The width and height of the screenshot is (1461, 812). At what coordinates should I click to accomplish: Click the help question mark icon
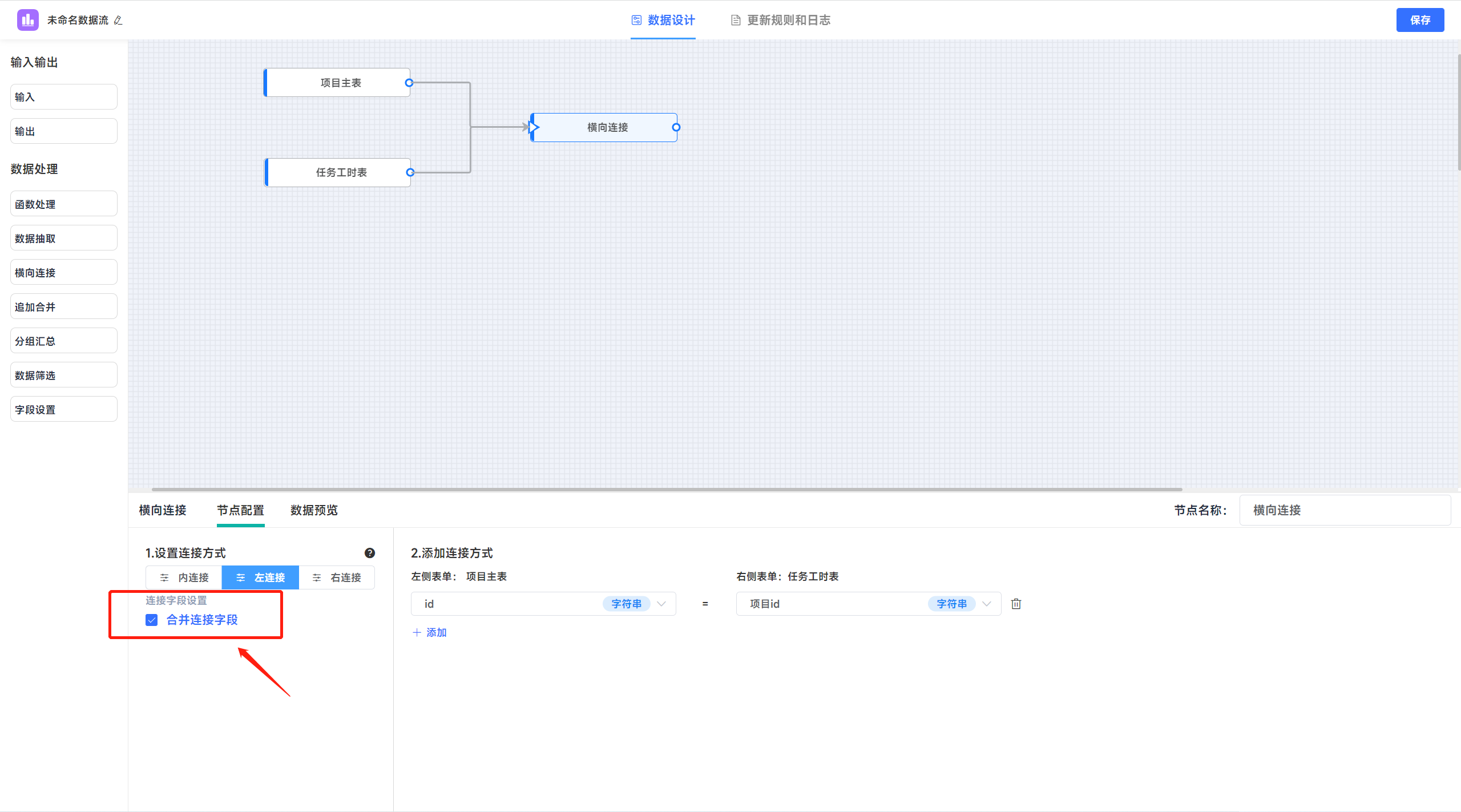(x=370, y=553)
